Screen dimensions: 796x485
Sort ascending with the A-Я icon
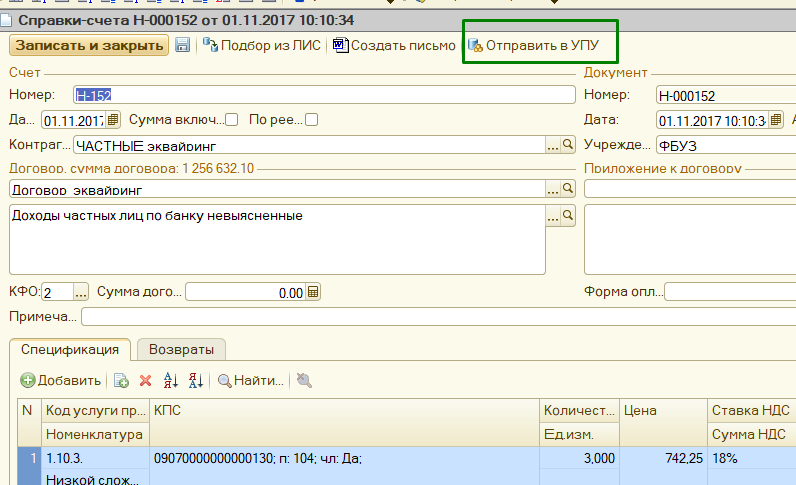pyautogui.click(x=170, y=380)
